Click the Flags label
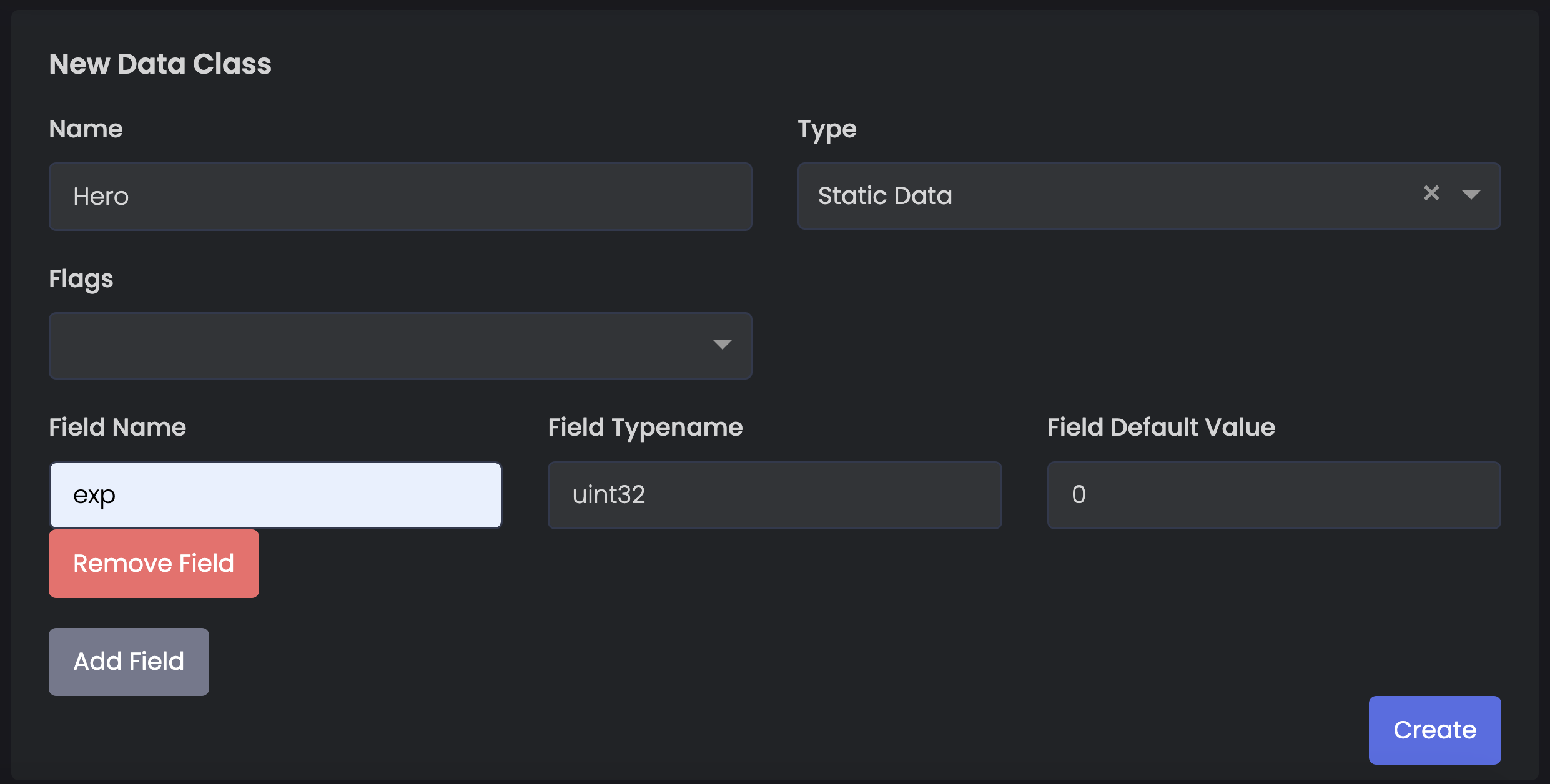This screenshot has width=1550, height=784. pos(81,279)
